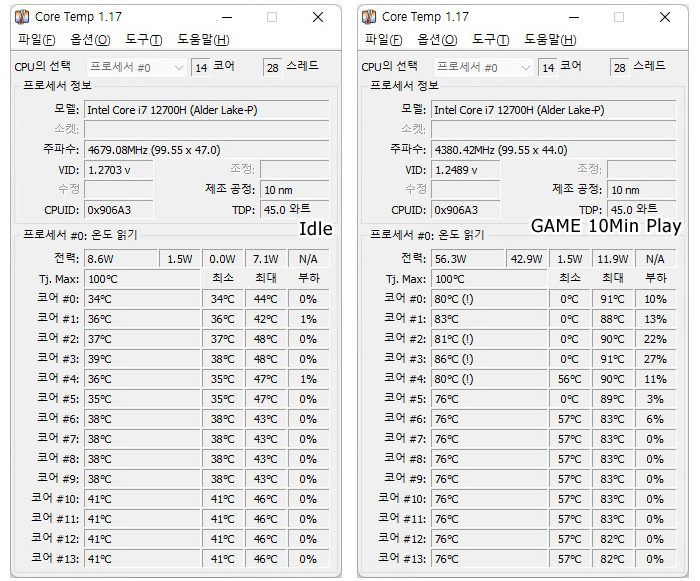Click the Core Temp icon in right window title bar
The height and width of the screenshot is (581, 700).
point(369,17)
